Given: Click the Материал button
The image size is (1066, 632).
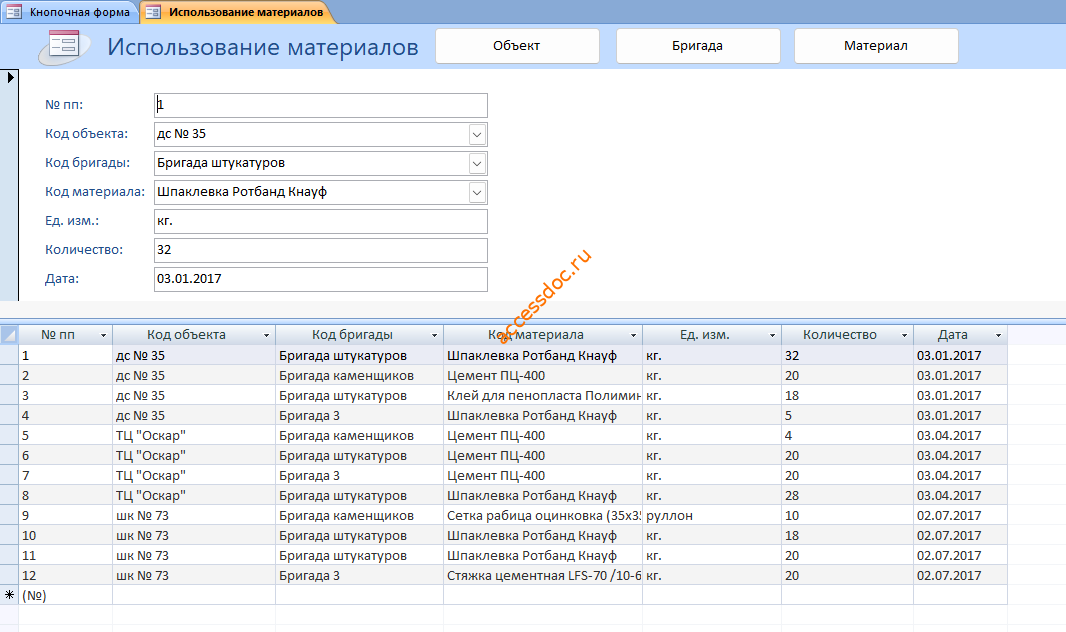Looking at the screenshot, I should tap(876, 46).
